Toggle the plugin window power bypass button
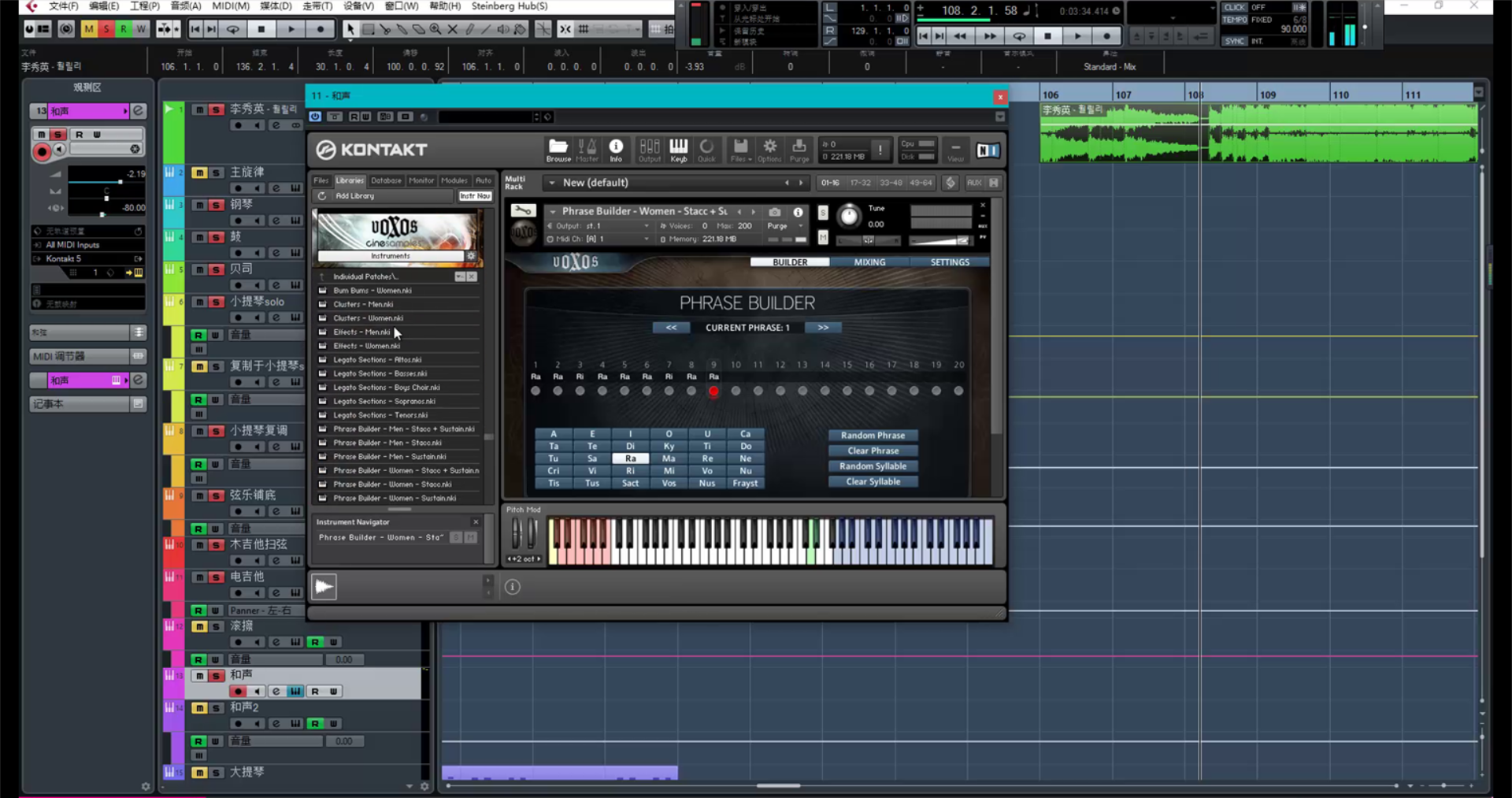The height and width of the screenshot is (798, 1512). (315, 117)
